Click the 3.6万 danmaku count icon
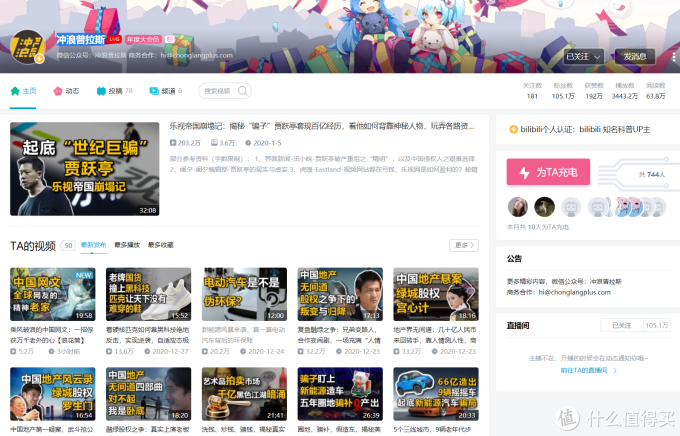Image resolution: width=680 pixels, height=436 pixels. click(x=214, y=143)
